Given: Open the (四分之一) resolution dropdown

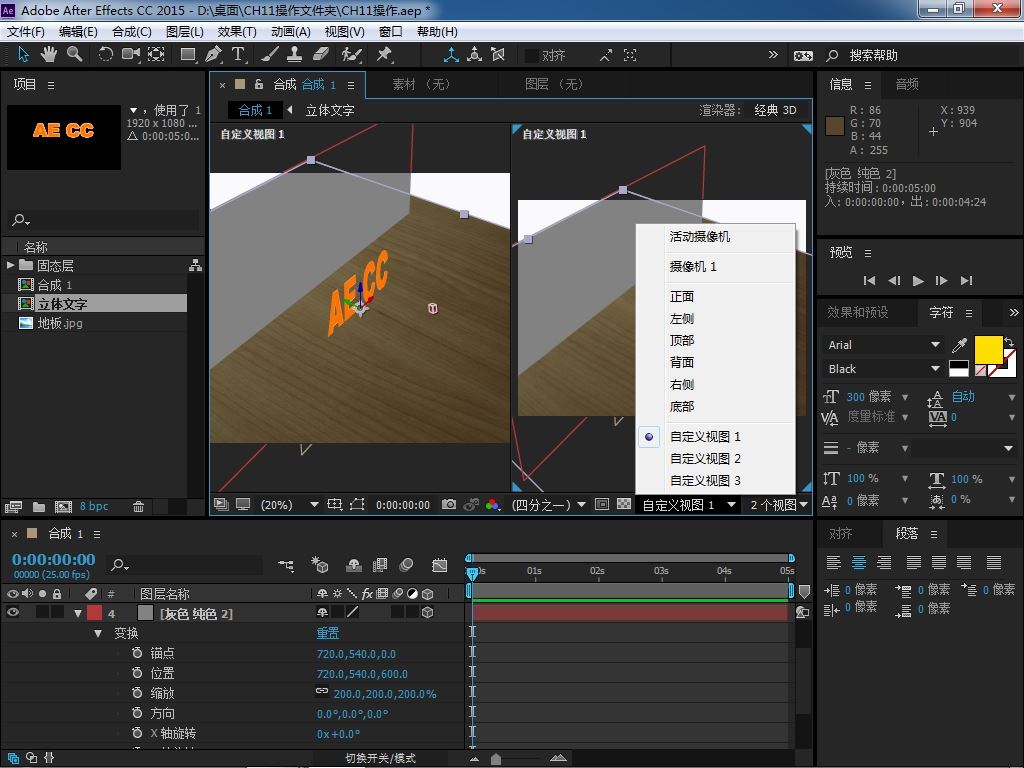Looking at the screenshot, I should click(548, 505).
